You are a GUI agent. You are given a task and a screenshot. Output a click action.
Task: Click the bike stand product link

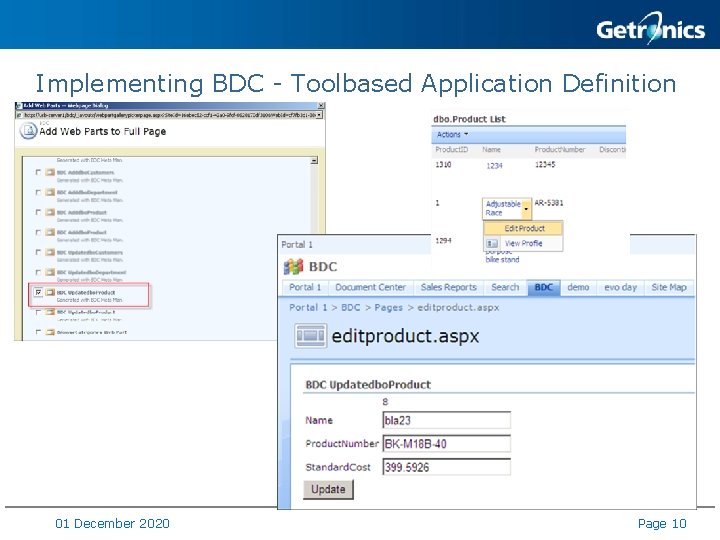(x=502, y=259)
